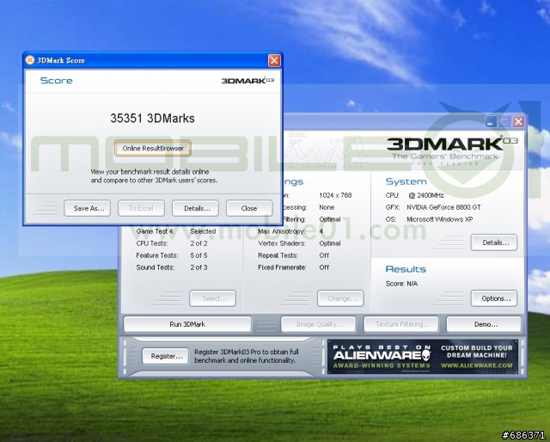Open System Details... button
This screenshot has width=550, height=442.
[494, 242]
